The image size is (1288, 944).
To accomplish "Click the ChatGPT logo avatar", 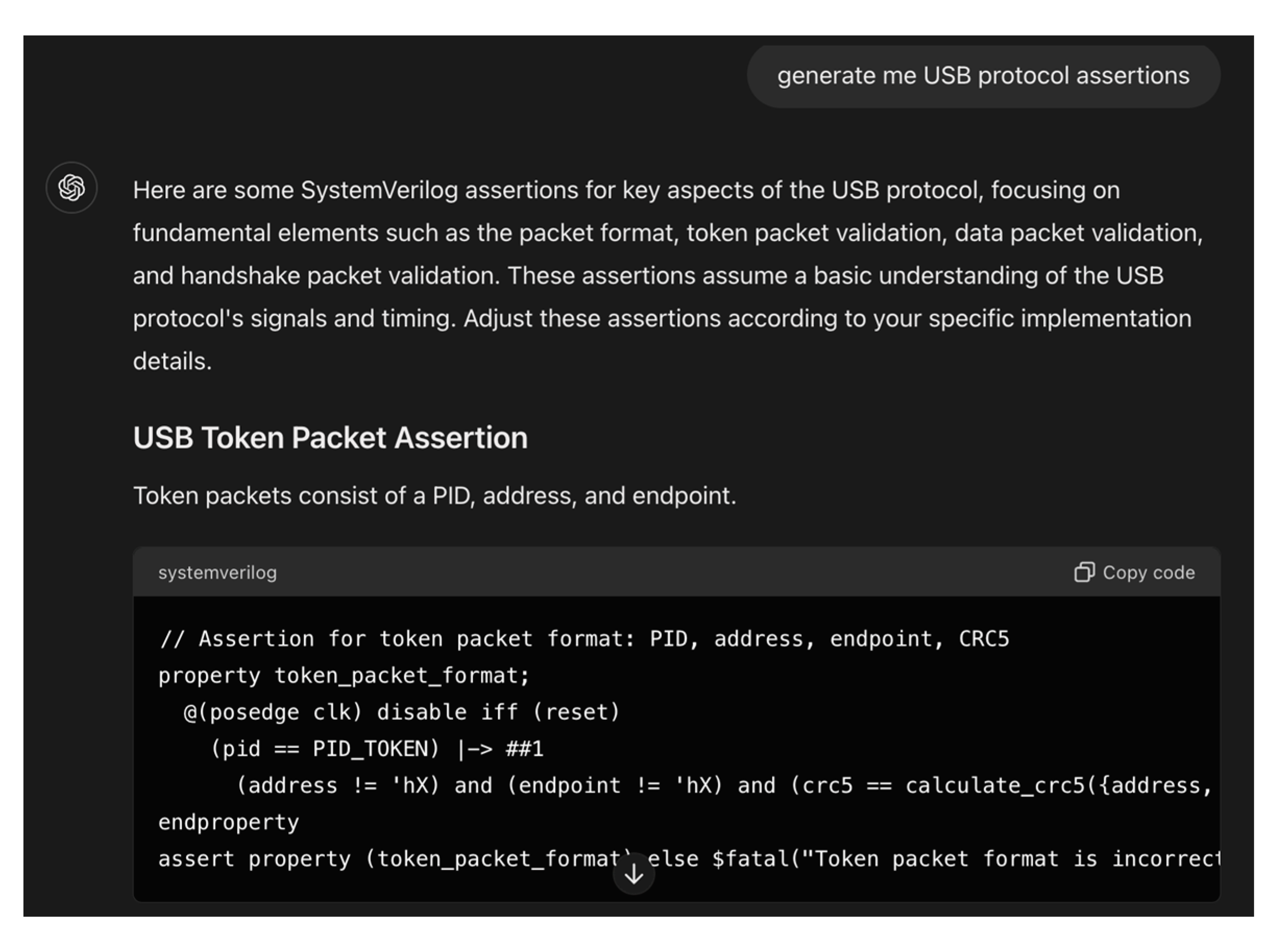I will tap(71, 188).
